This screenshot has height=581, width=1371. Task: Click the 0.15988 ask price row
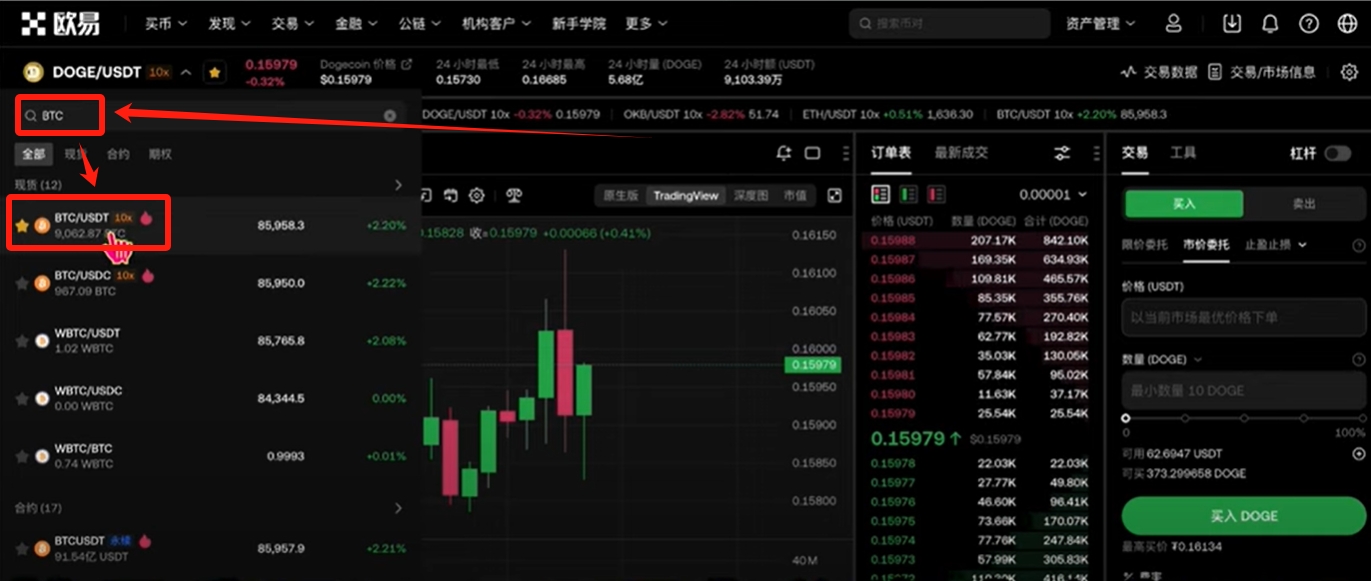click(x=979, y=240)
